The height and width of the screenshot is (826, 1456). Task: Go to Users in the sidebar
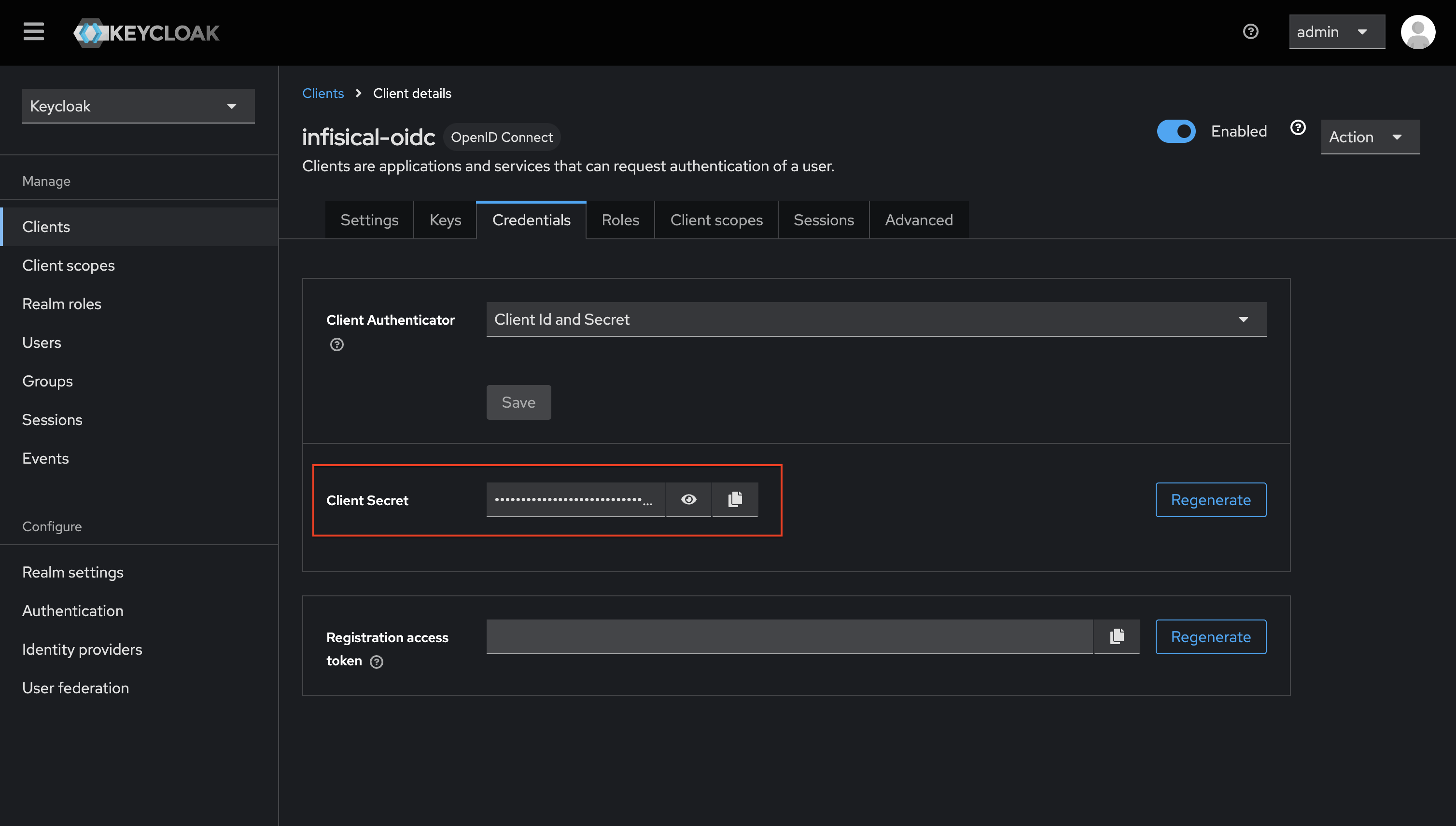coord(139,342)
